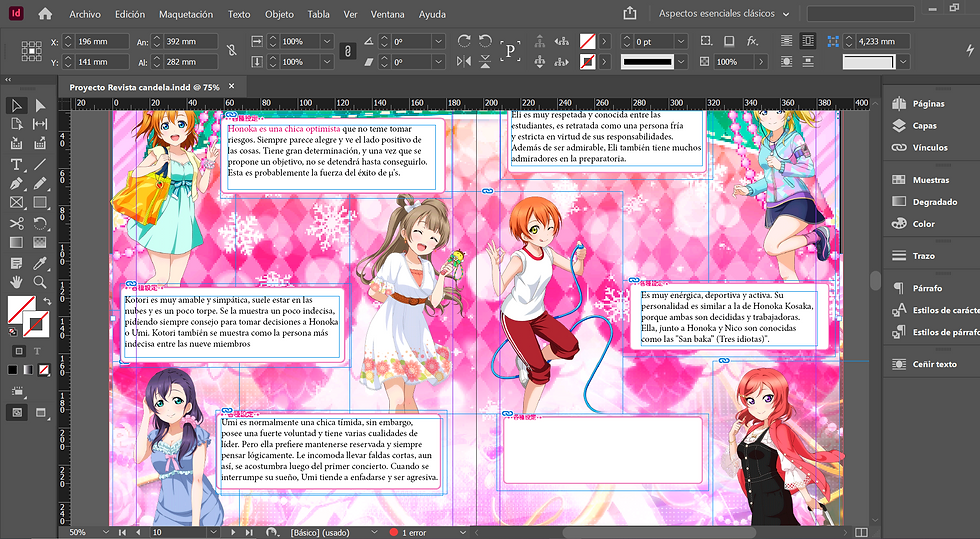Open the Páginas panel
Viewport: 980px width, 539px height.
928,104
